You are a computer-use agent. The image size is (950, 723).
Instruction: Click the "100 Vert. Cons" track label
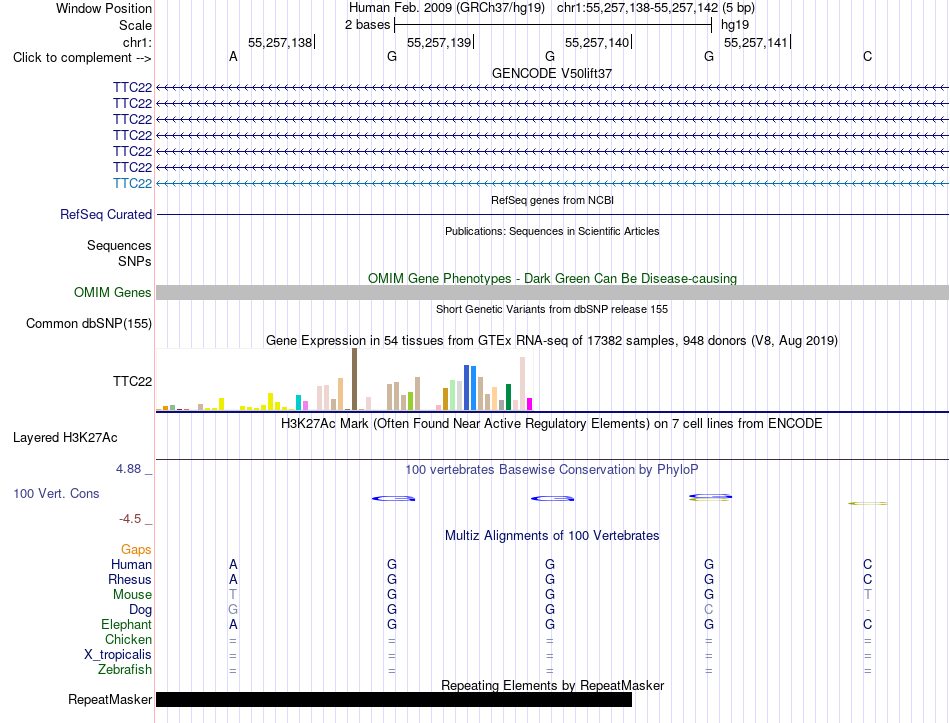56,493
